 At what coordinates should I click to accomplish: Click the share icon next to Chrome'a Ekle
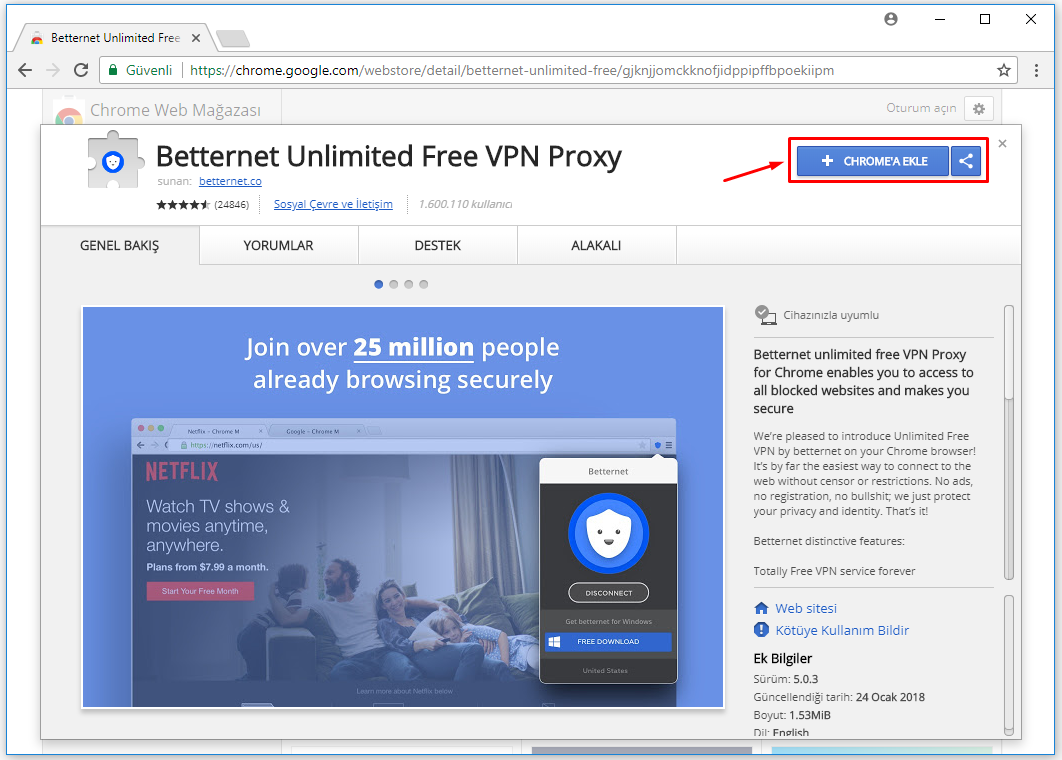(x=965, y=161)
